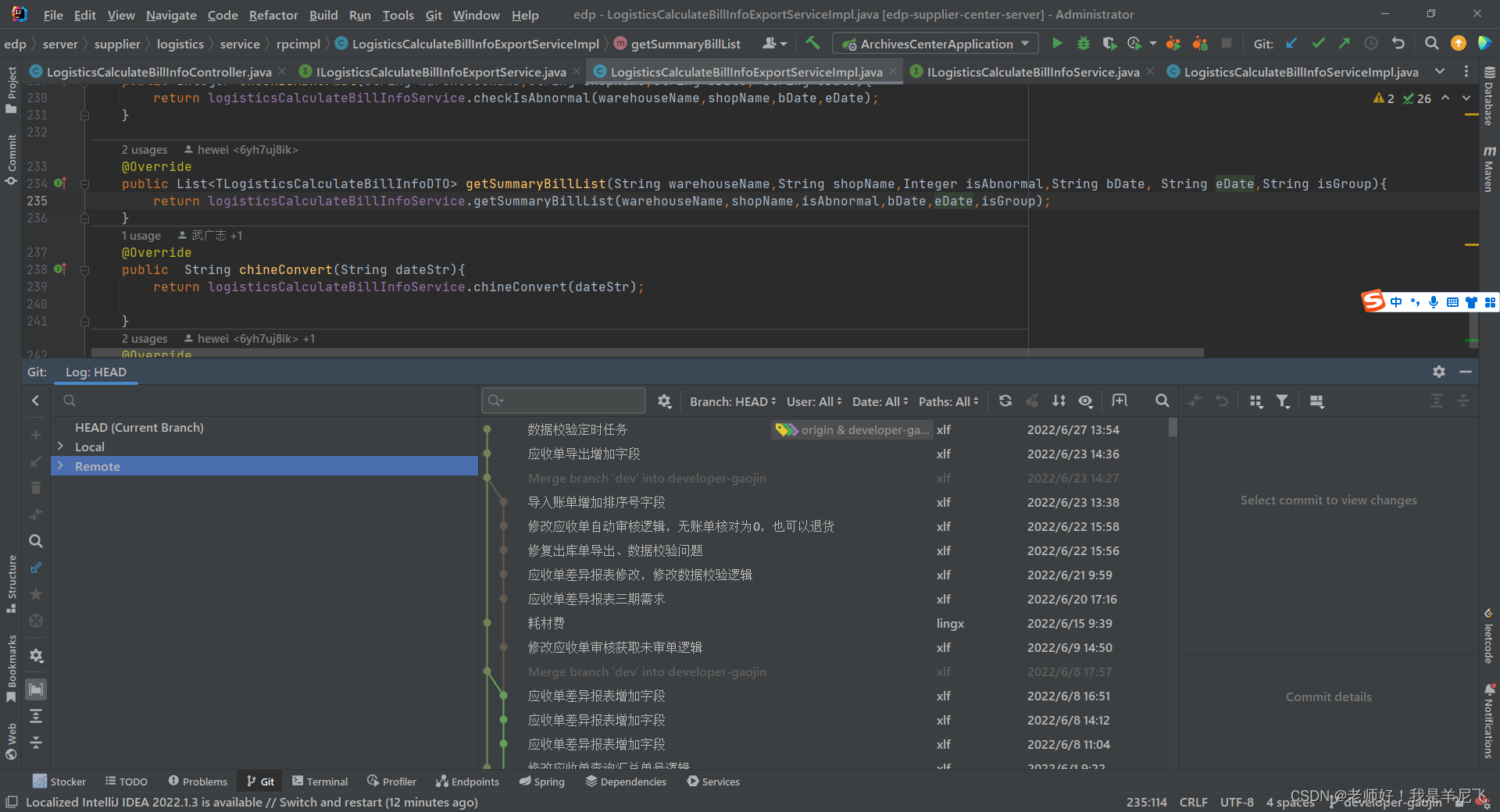1500x812 pixels.
Task: Expand the Local branches node
Action: 60,446
